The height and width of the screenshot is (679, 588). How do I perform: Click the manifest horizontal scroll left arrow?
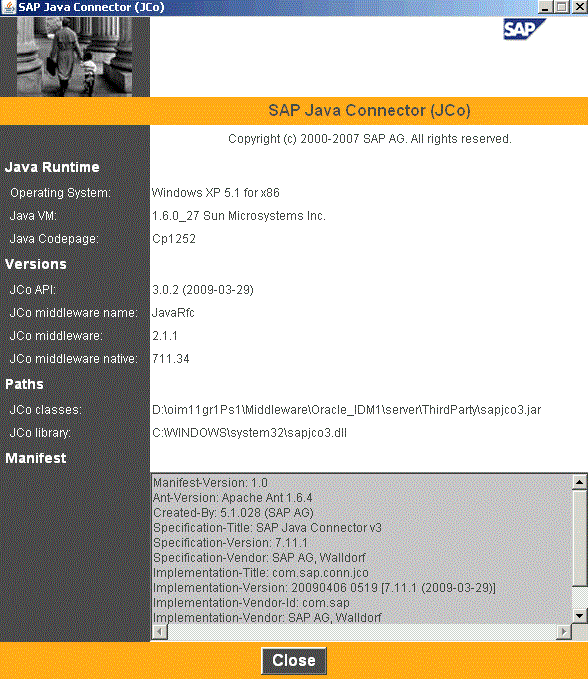point(159,632)
